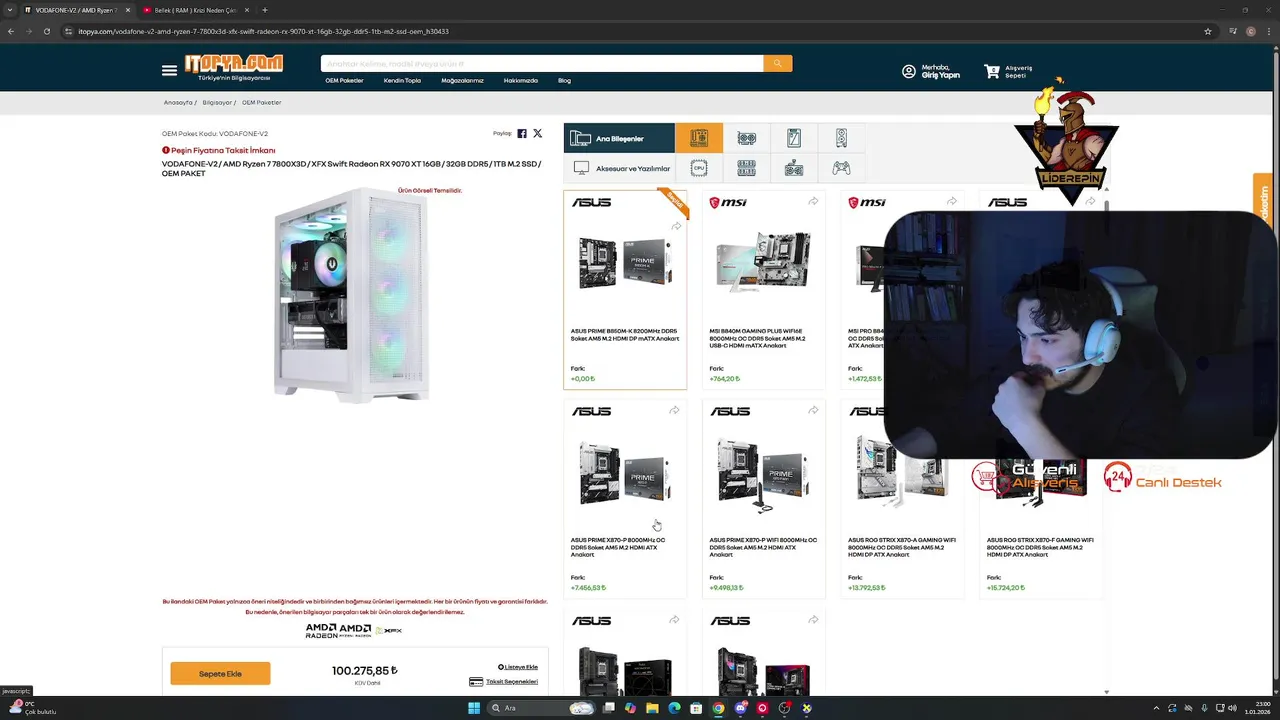The image size is (1280, 720).
Task: Select the motherboard component icon
Action: [699, 138]
